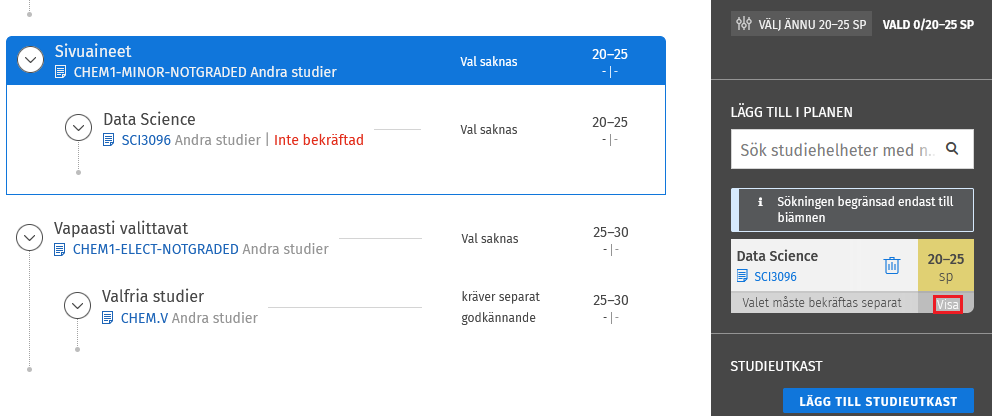Click the document icon beside CHEM1-MINOR-NOTGRADED
Screen dimensions: 992x416
(x=61, y=72)
